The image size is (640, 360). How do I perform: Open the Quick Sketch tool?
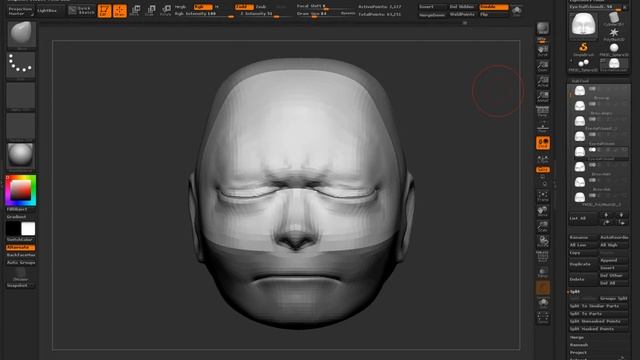81,10
